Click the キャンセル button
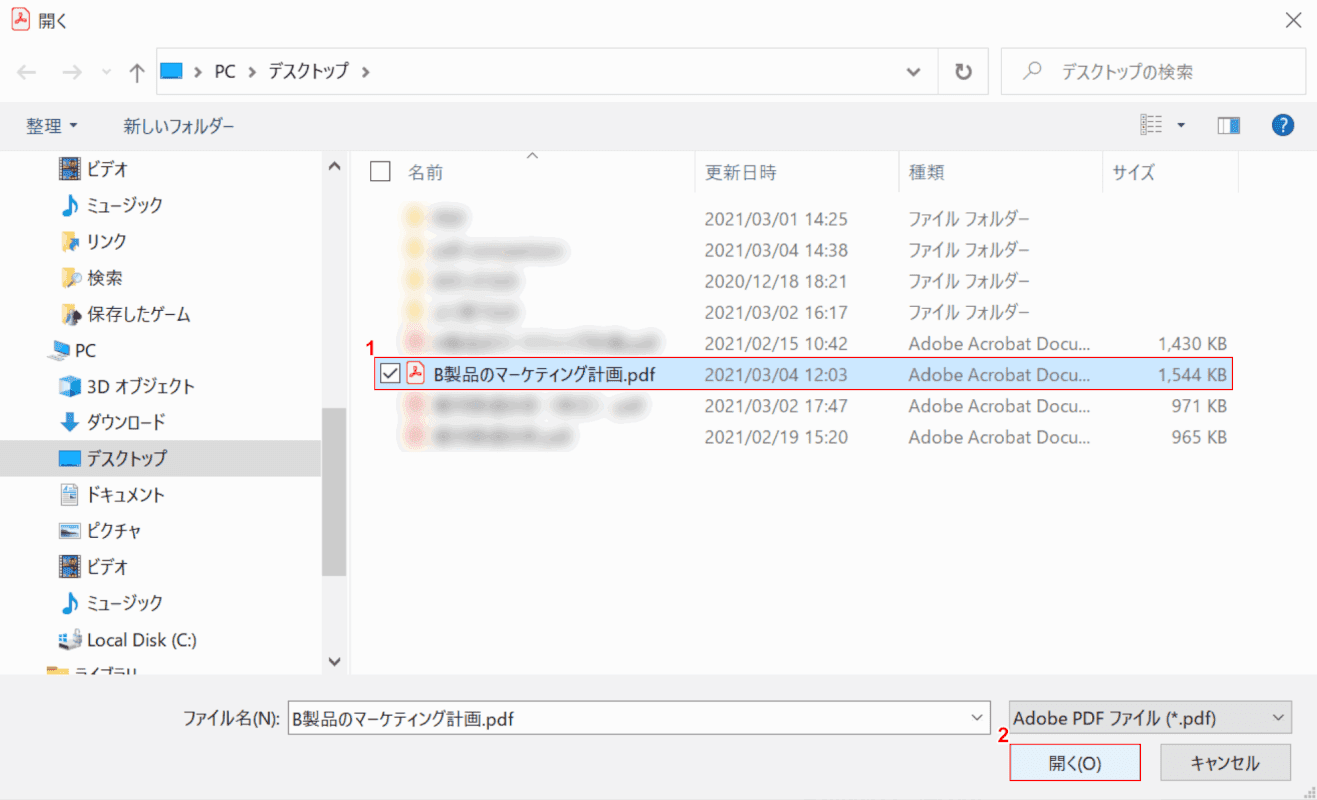 pos(1225,763)
